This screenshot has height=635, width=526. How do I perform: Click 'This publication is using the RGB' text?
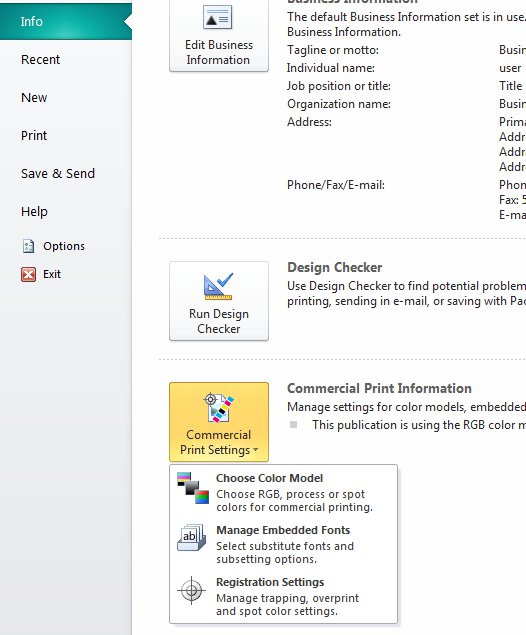[x=419, y=425]
